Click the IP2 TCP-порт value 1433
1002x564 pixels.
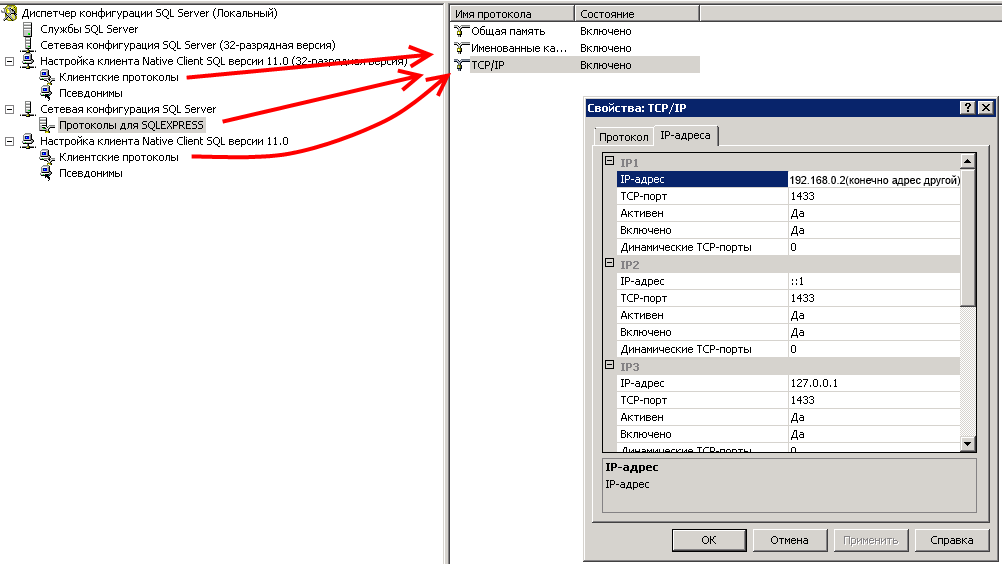pyautogui.click(x=874, y=298)
